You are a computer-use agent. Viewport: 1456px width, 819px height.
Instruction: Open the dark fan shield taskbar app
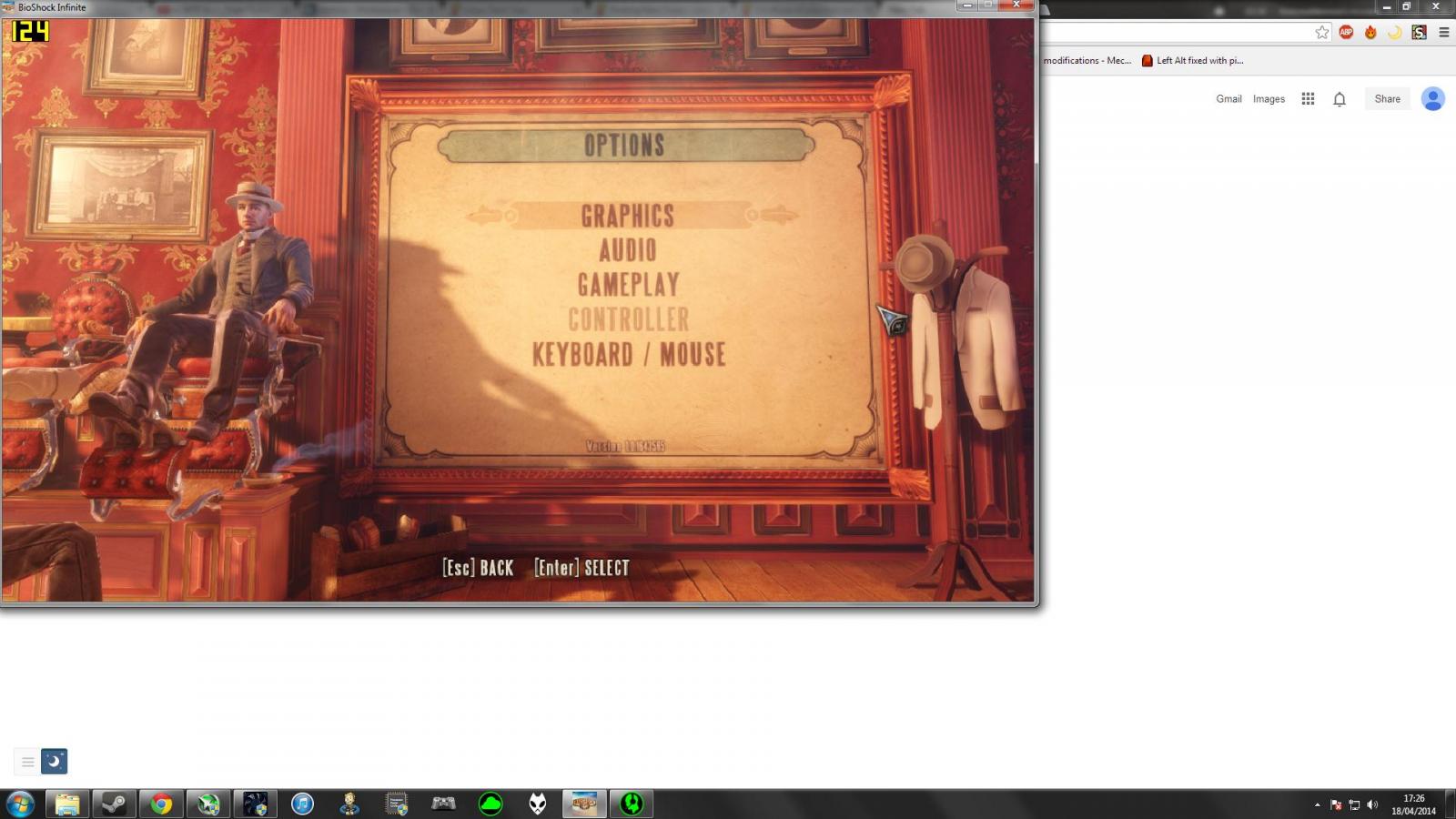pyautogui.click(x=255, y=804)
